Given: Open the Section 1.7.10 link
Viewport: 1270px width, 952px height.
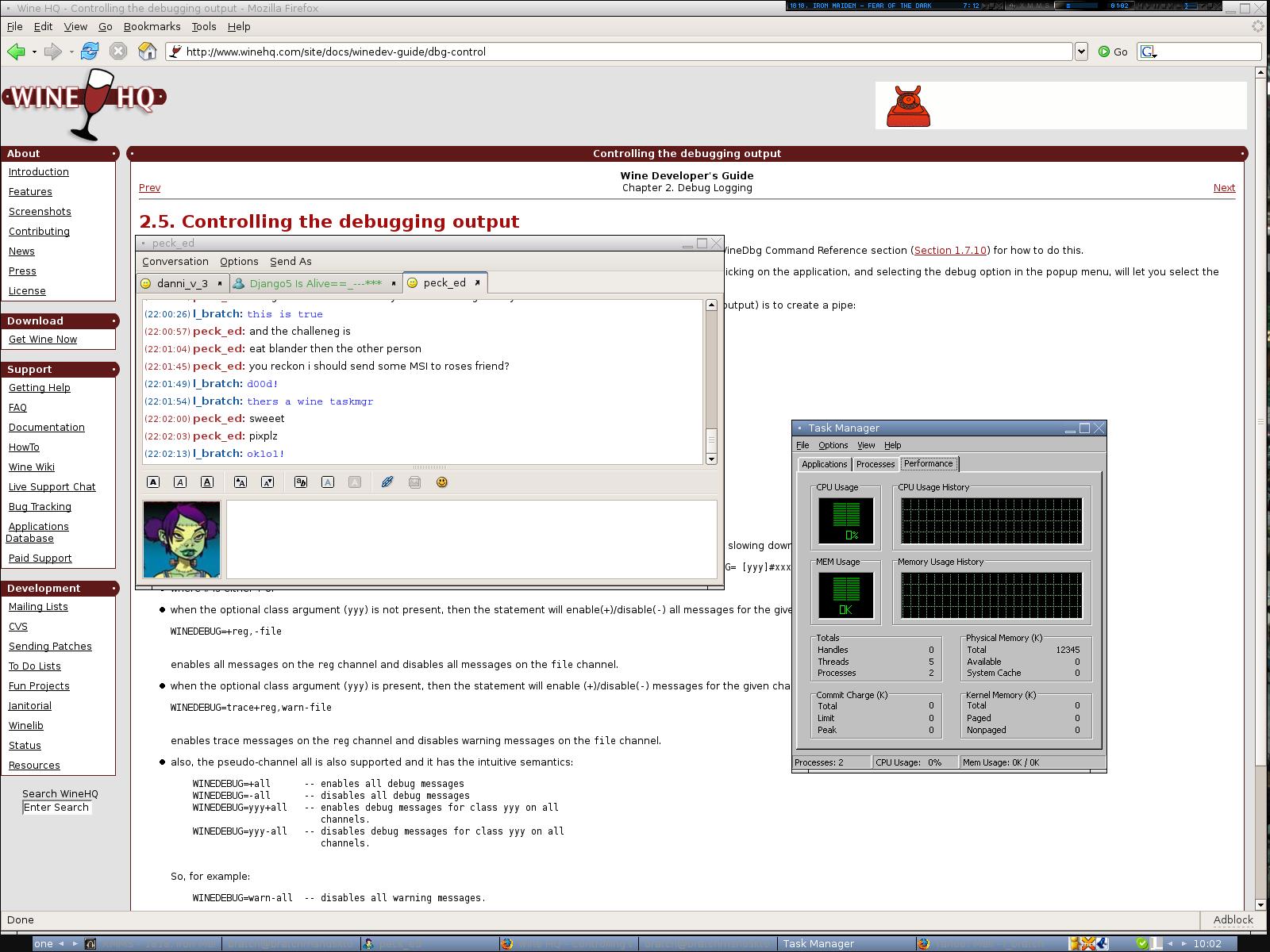Looking at the screenshot, I should tap(950, 250).
